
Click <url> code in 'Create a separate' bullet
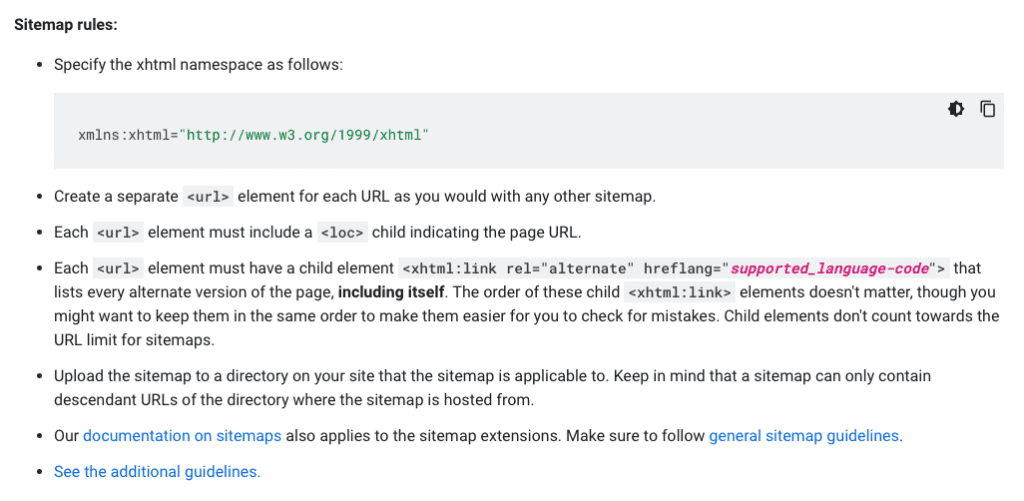point(208,196)
